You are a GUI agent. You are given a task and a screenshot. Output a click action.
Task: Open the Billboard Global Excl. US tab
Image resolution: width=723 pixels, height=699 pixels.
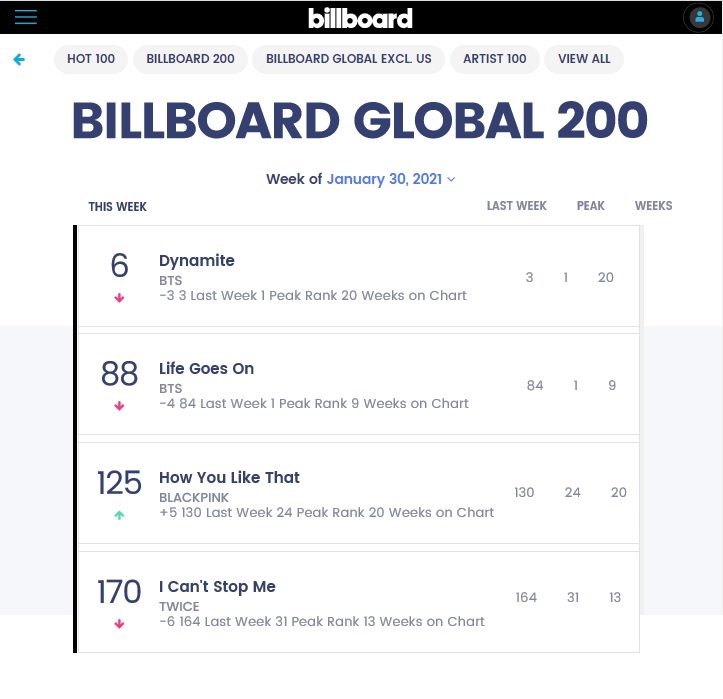tap(349, 59)
